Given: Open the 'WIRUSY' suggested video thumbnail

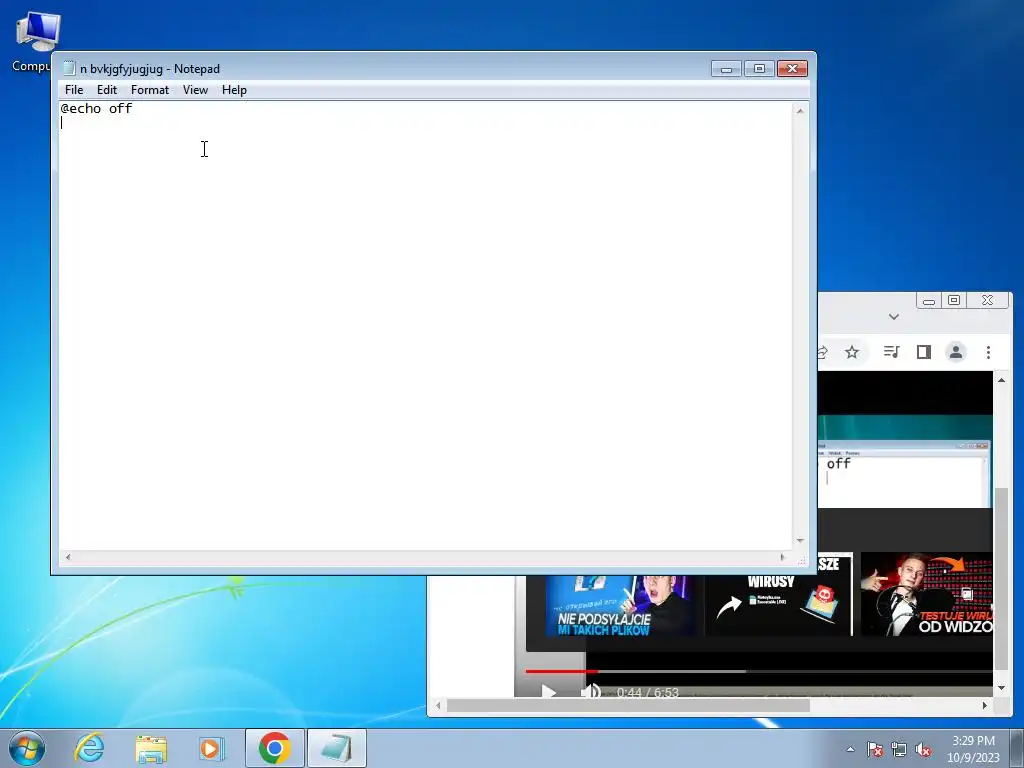Looking at the screenshot, I should pos(779,595).
